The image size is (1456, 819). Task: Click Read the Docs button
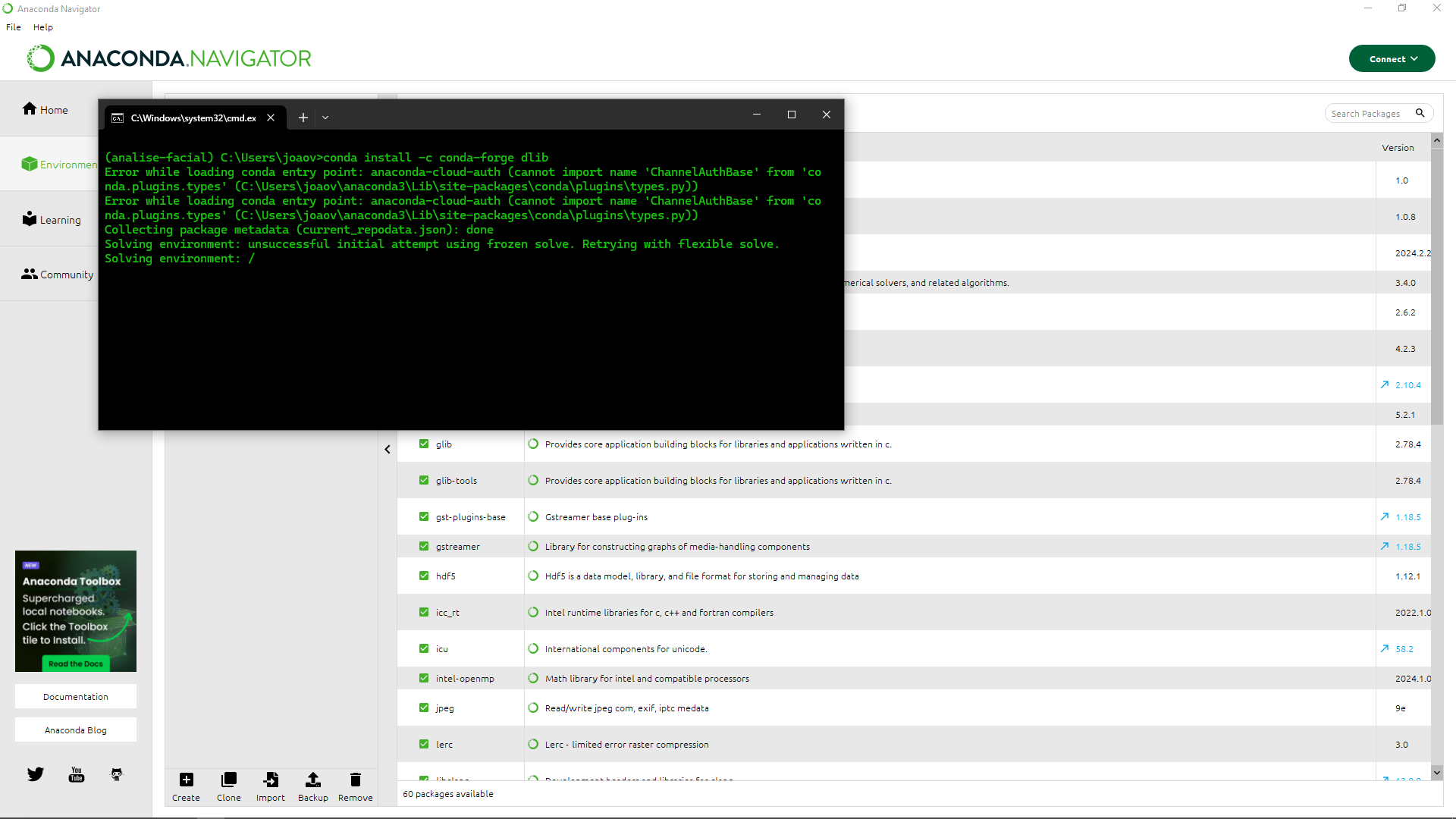click(76, 664)
